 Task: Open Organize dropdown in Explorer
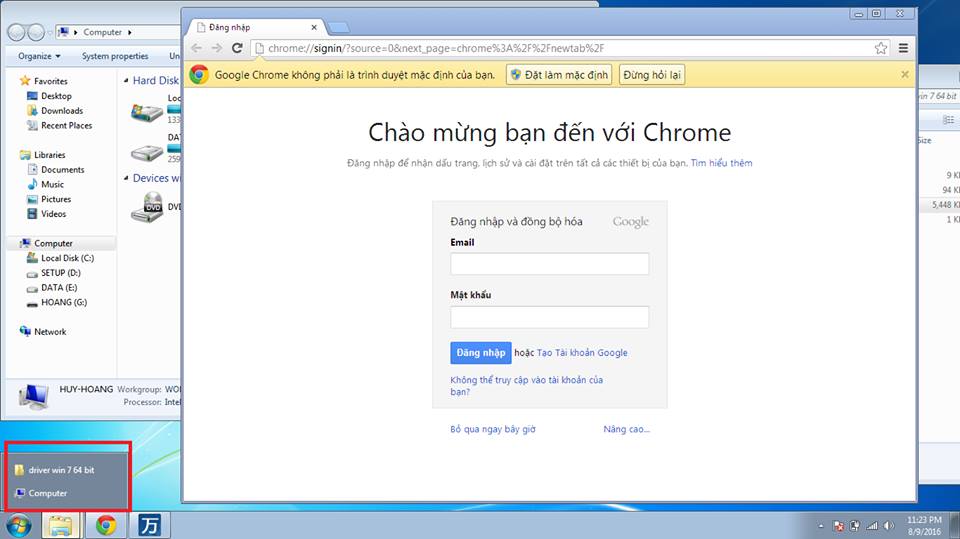coord(39,56)
